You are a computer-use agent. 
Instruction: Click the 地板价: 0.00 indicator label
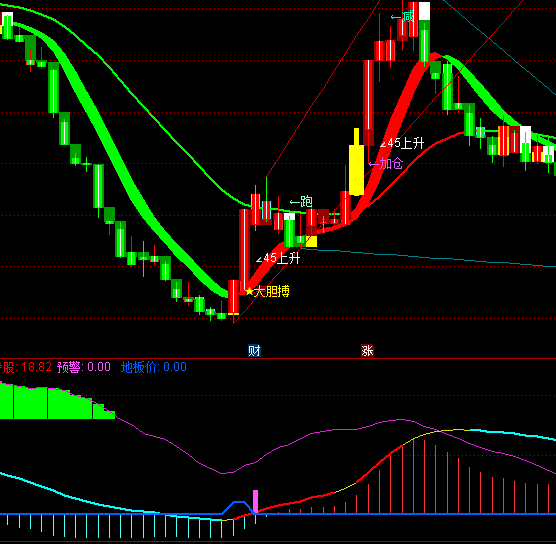coord(154,367)
